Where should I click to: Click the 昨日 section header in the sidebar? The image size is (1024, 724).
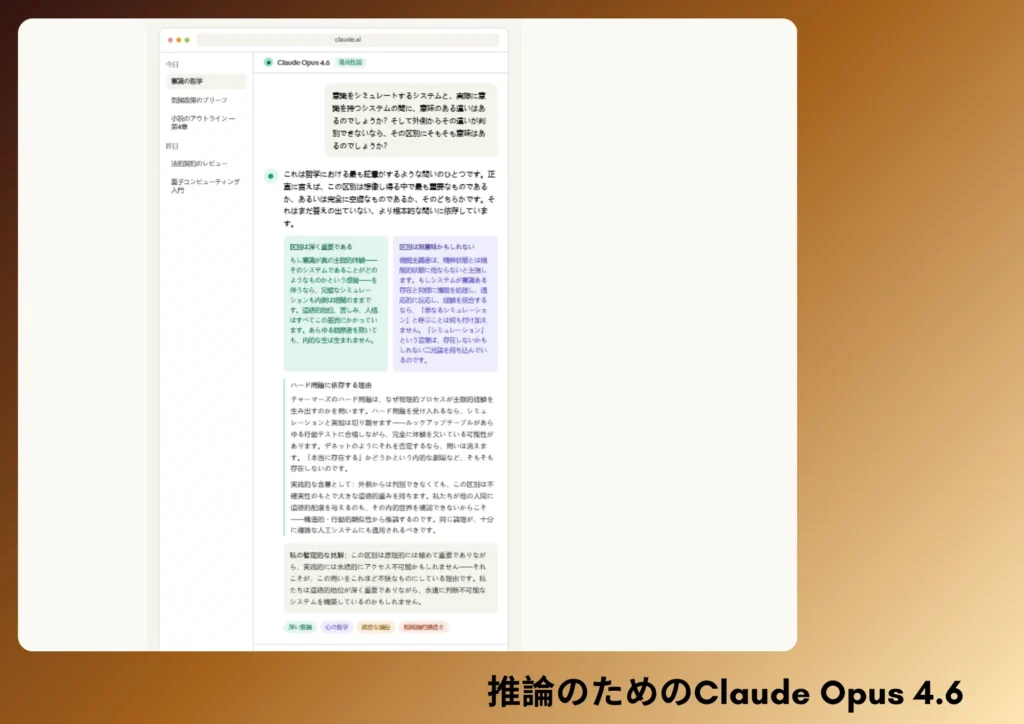pyautogui.click(x=172, y=146)
